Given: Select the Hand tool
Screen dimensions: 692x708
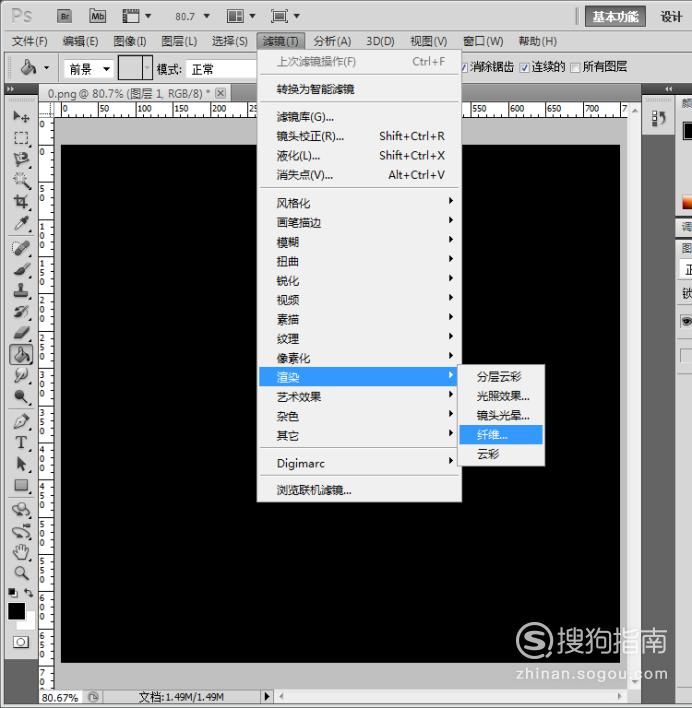Looking at the screenshot, I should click(21, 553).
